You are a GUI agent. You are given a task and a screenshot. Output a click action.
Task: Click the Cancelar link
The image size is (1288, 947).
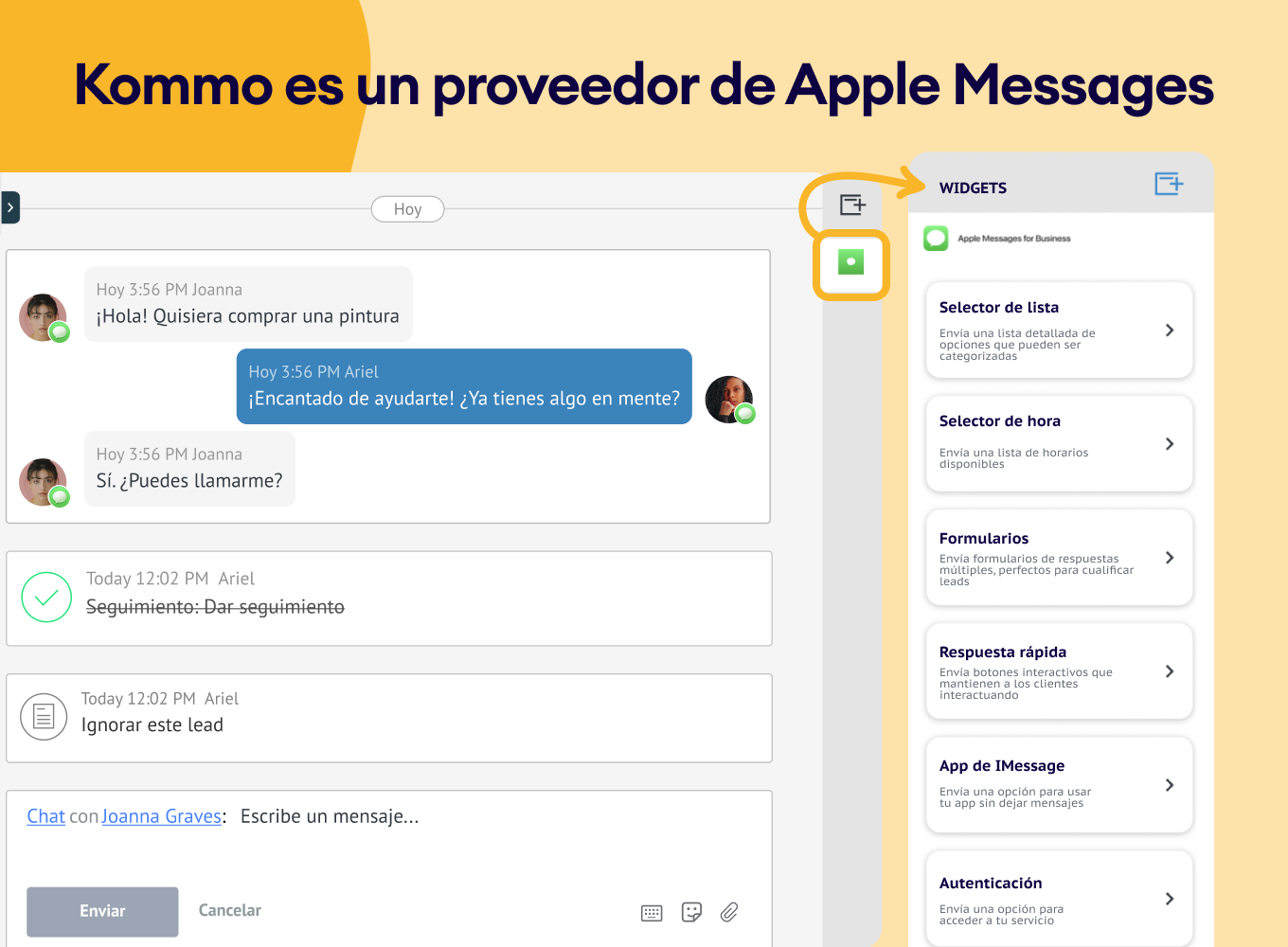229,910
